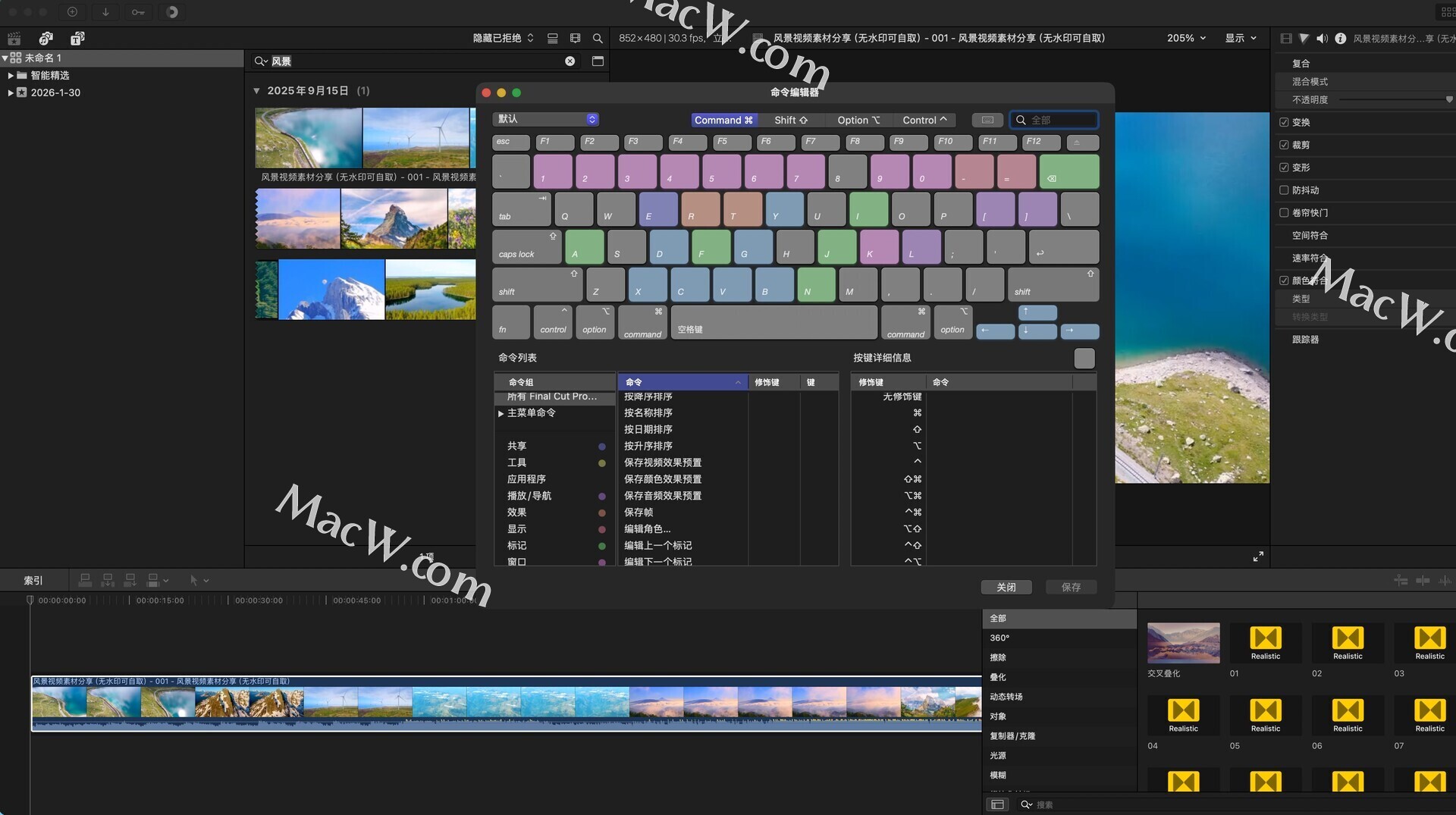The image size is (1456, 815).
Task: Toggle the Shift modifier tab
Action: (x=790, y=120)
